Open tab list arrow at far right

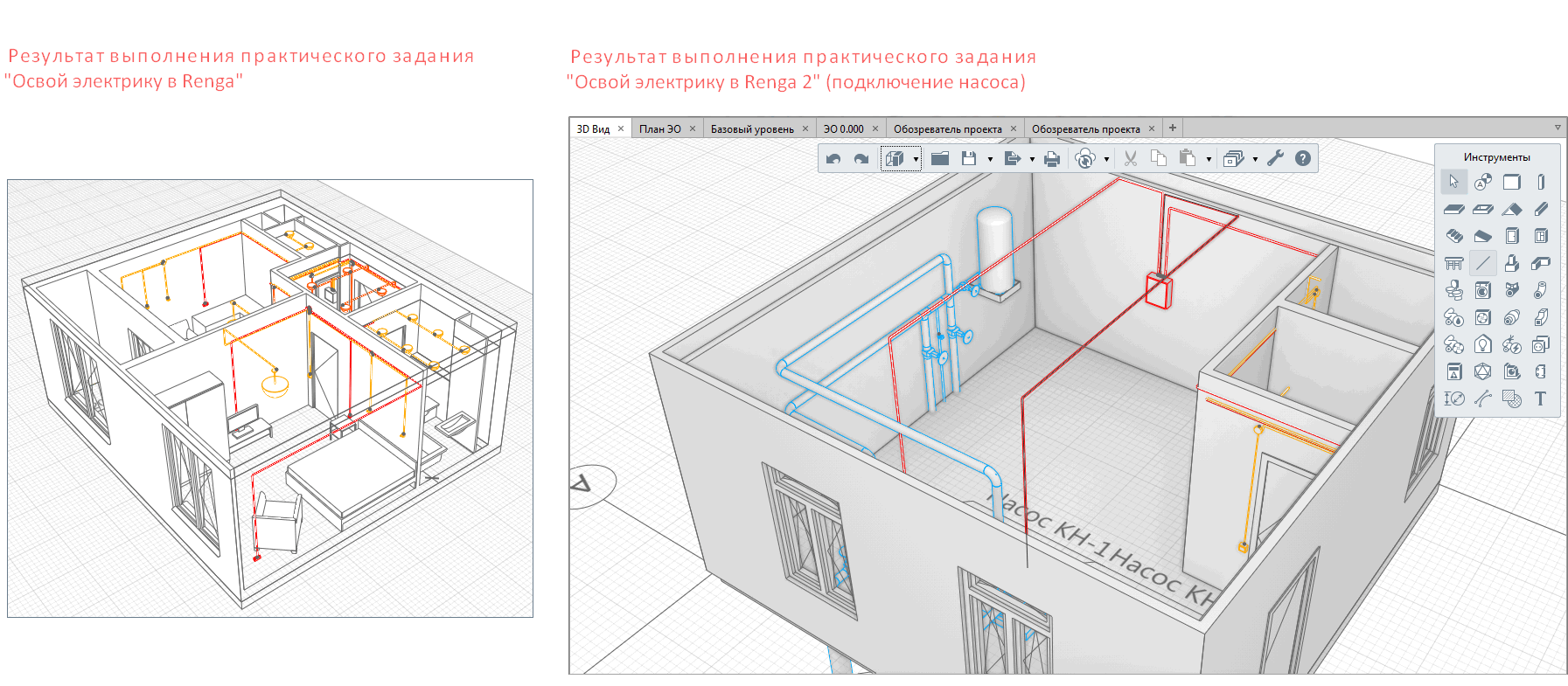point(1558,128)
